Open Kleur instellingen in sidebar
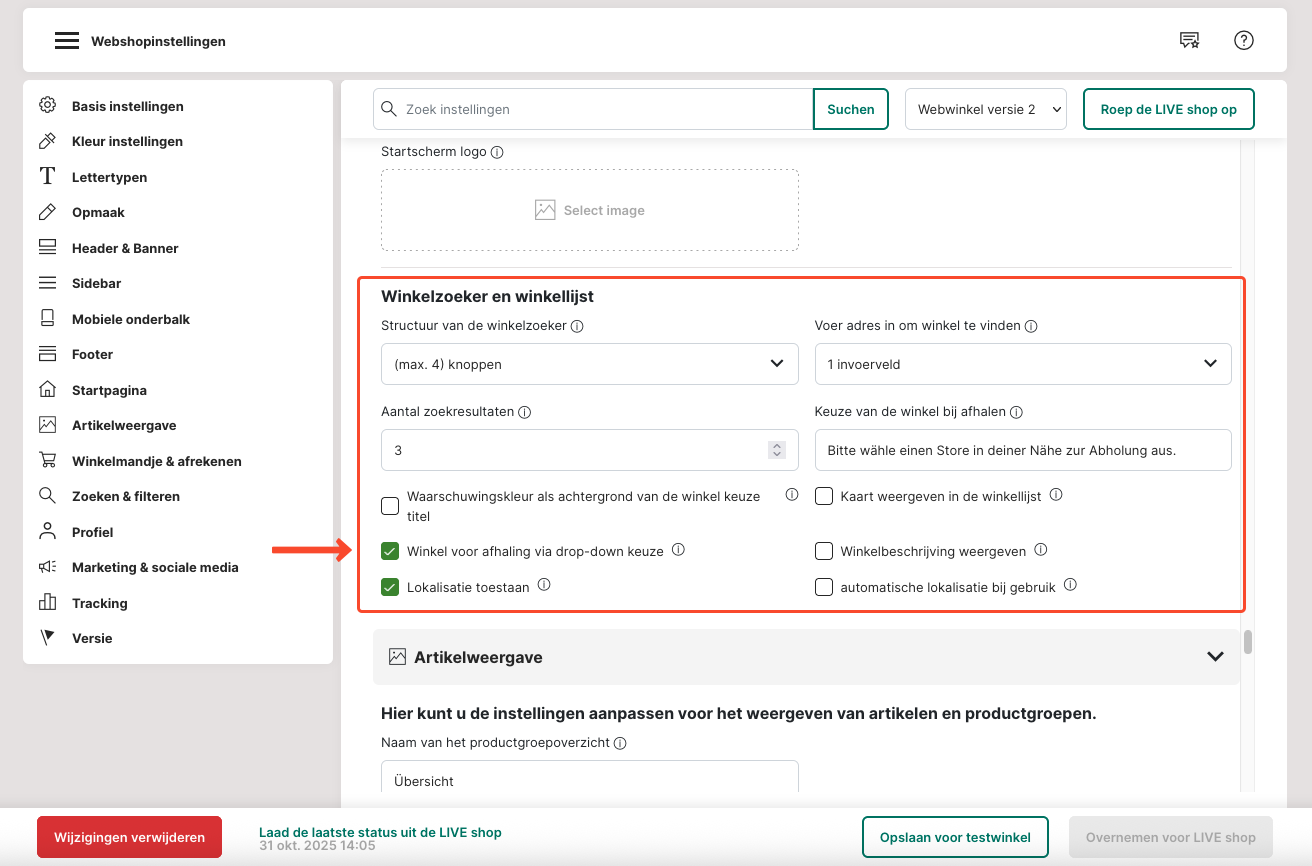Viewport: 1312px width, 866px height. point(127,142)
